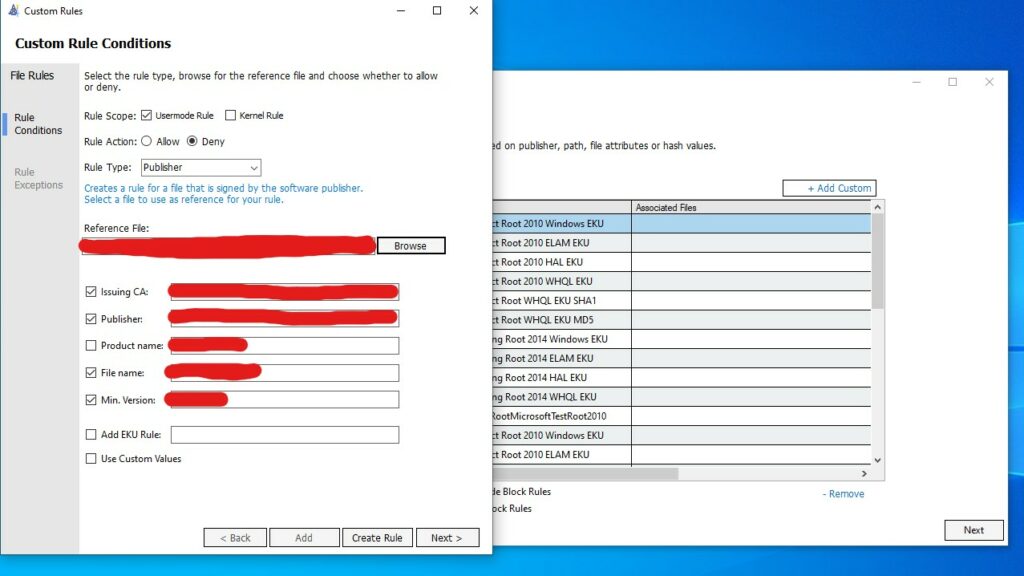The height and width of the screenshot is (576, 1024).
Task: Open the Rule Type dropdown
Action: (x=200, y=168)
